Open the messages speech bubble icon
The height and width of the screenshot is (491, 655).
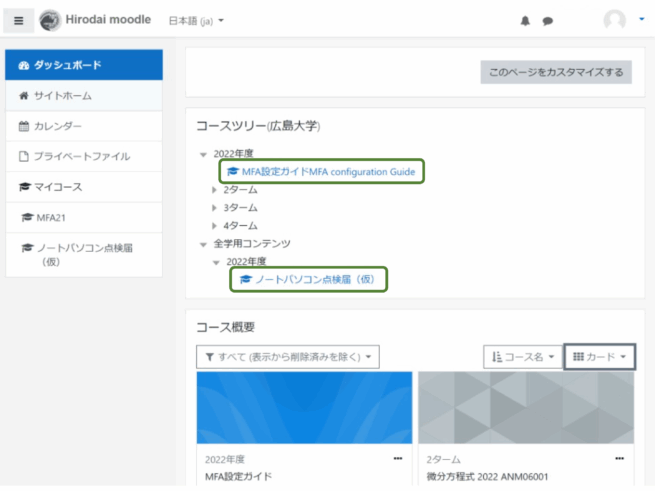tap(548, 21)
